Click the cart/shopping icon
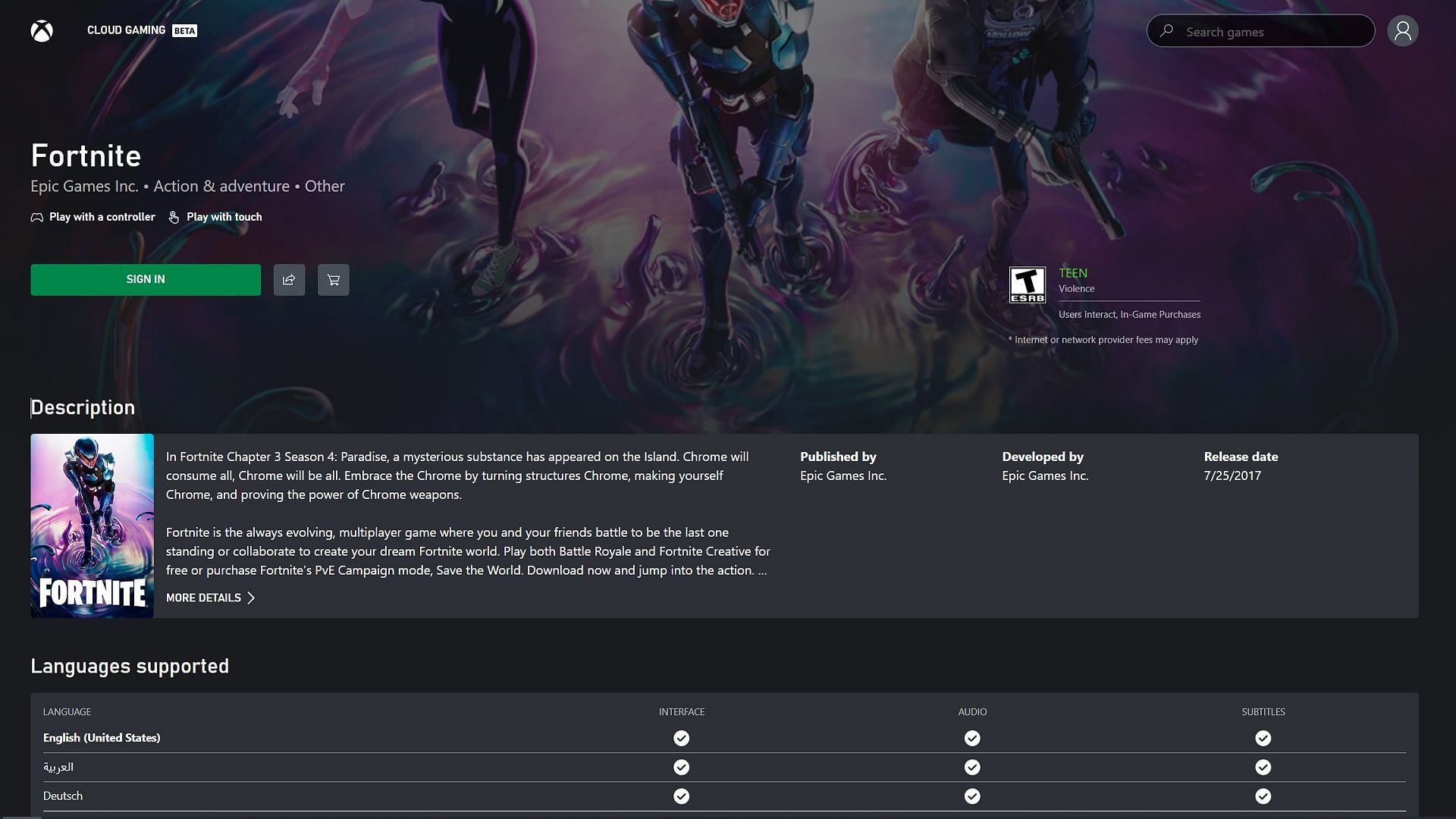The image size is (1456, 819). click(332, 279)
